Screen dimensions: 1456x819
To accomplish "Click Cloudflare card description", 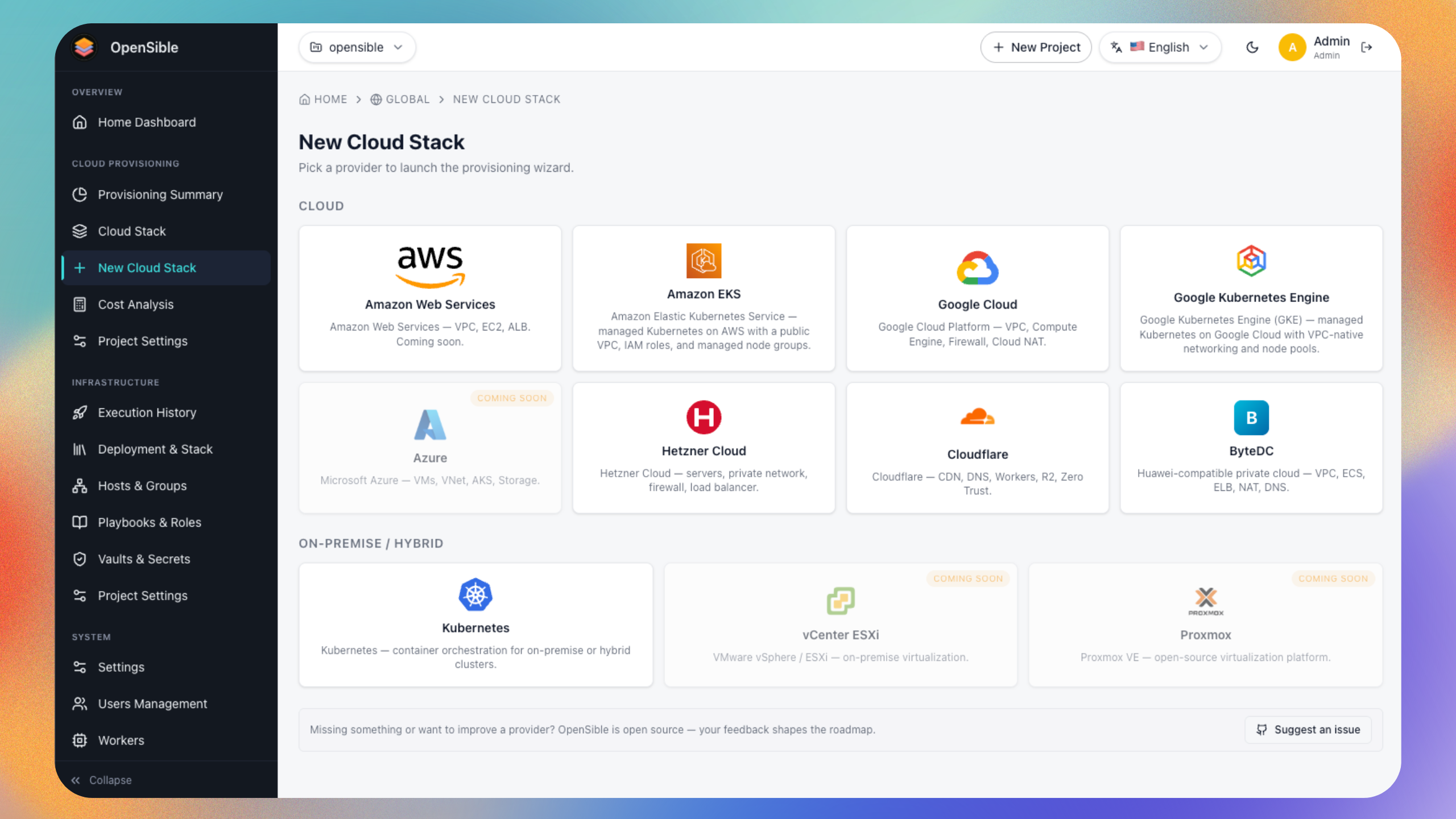I will click(x=978, y=484).
